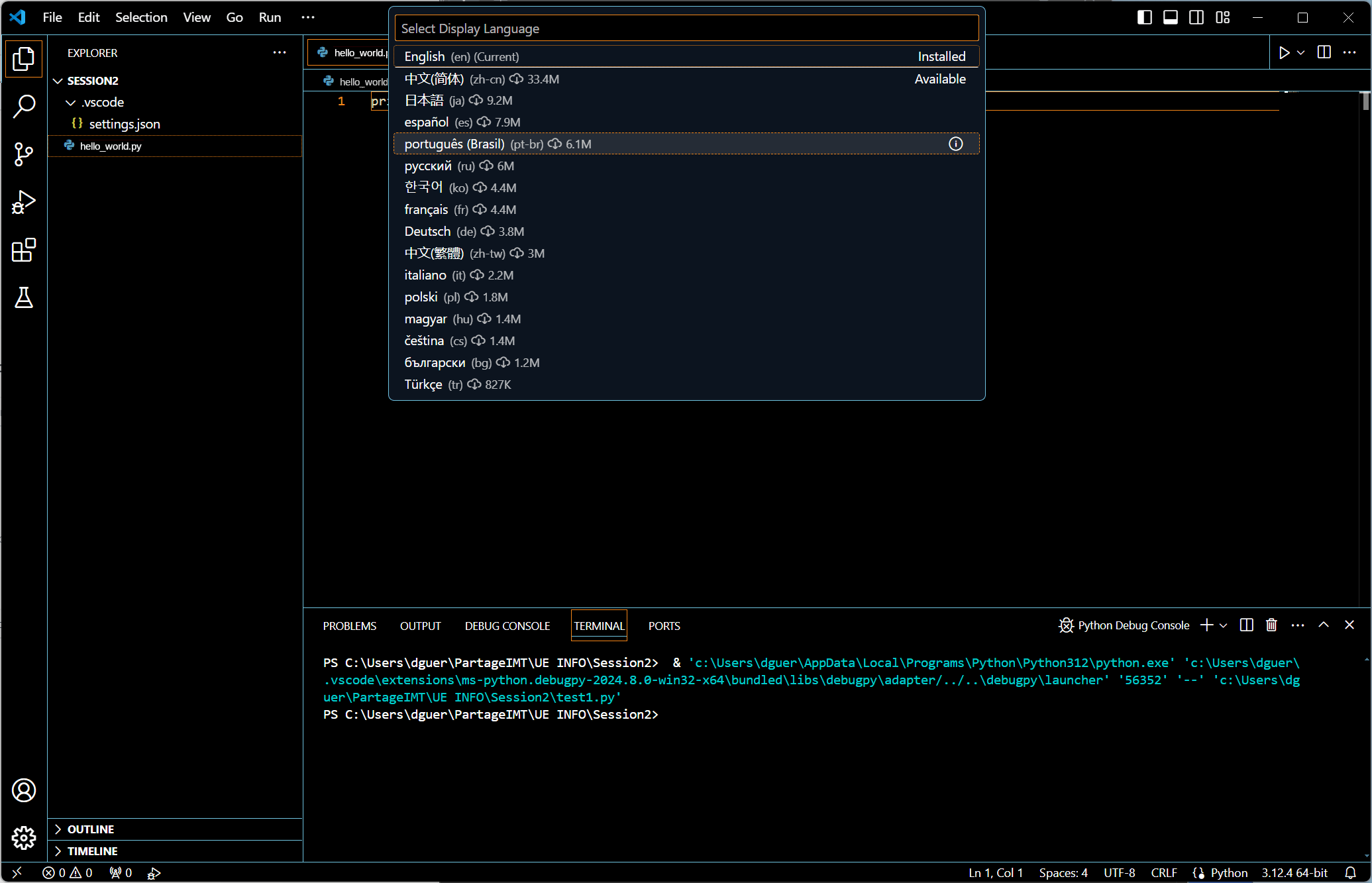Collapse the .vscode folder
The width and height of the screenshot is (1372, 883).
tap(71, 103)
